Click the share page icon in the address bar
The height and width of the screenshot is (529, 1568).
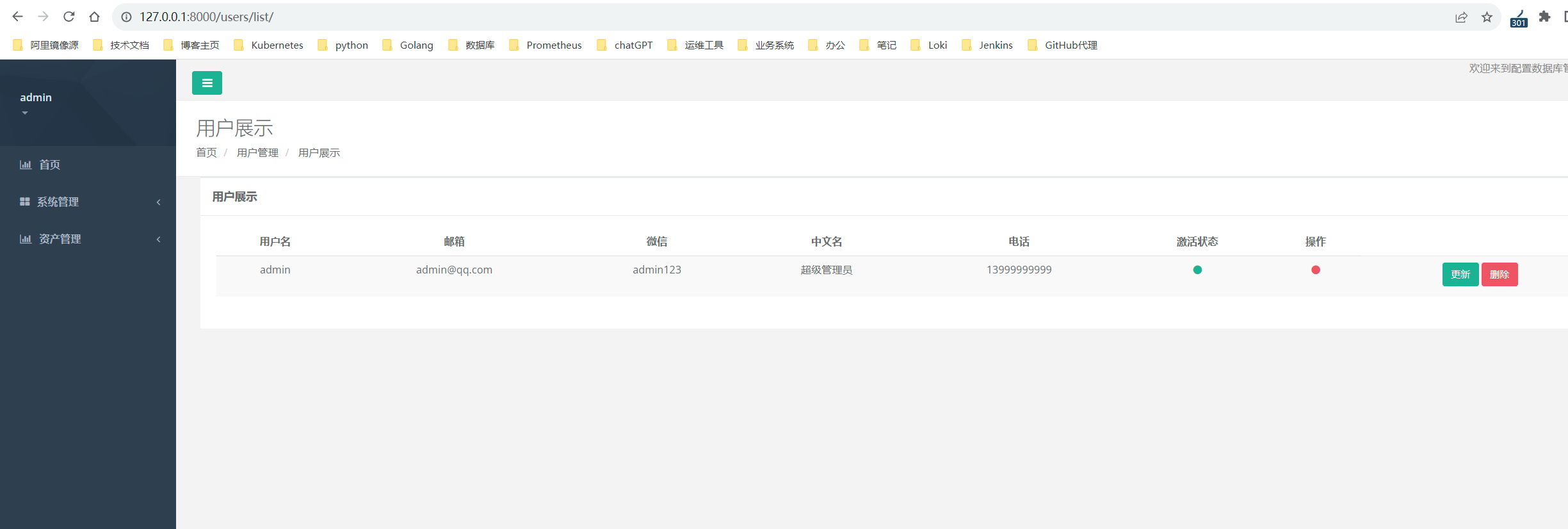point(1461,17)
